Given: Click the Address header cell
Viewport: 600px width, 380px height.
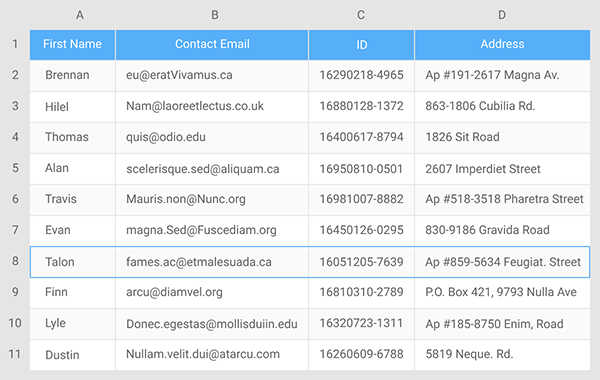Looking at the screenshot, I should (x=502, y=44).
